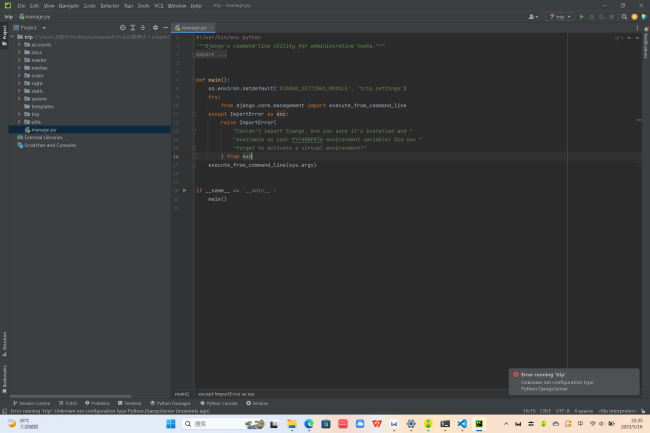Click Collapse All in Project panel
The width and height of the screenshot is (650, 433).
[x=142, y=28]
